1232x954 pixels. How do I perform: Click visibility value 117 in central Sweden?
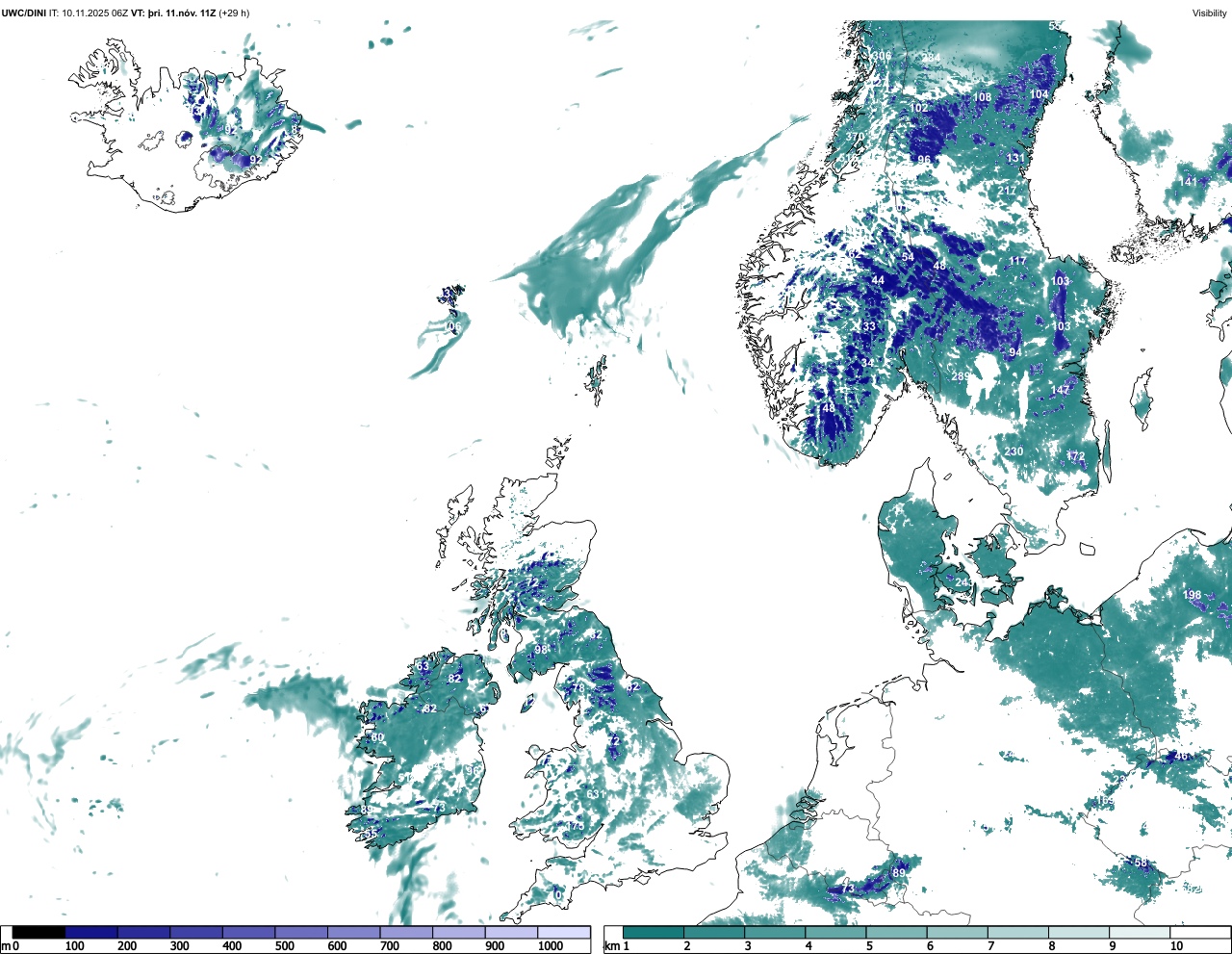1017,261
